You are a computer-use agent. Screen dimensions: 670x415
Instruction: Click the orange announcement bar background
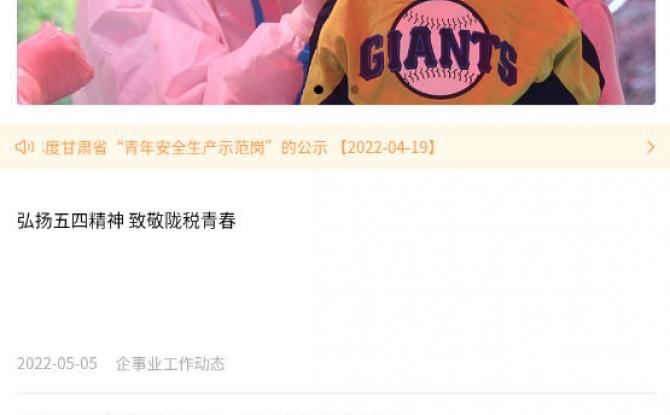tap(534, 147)
